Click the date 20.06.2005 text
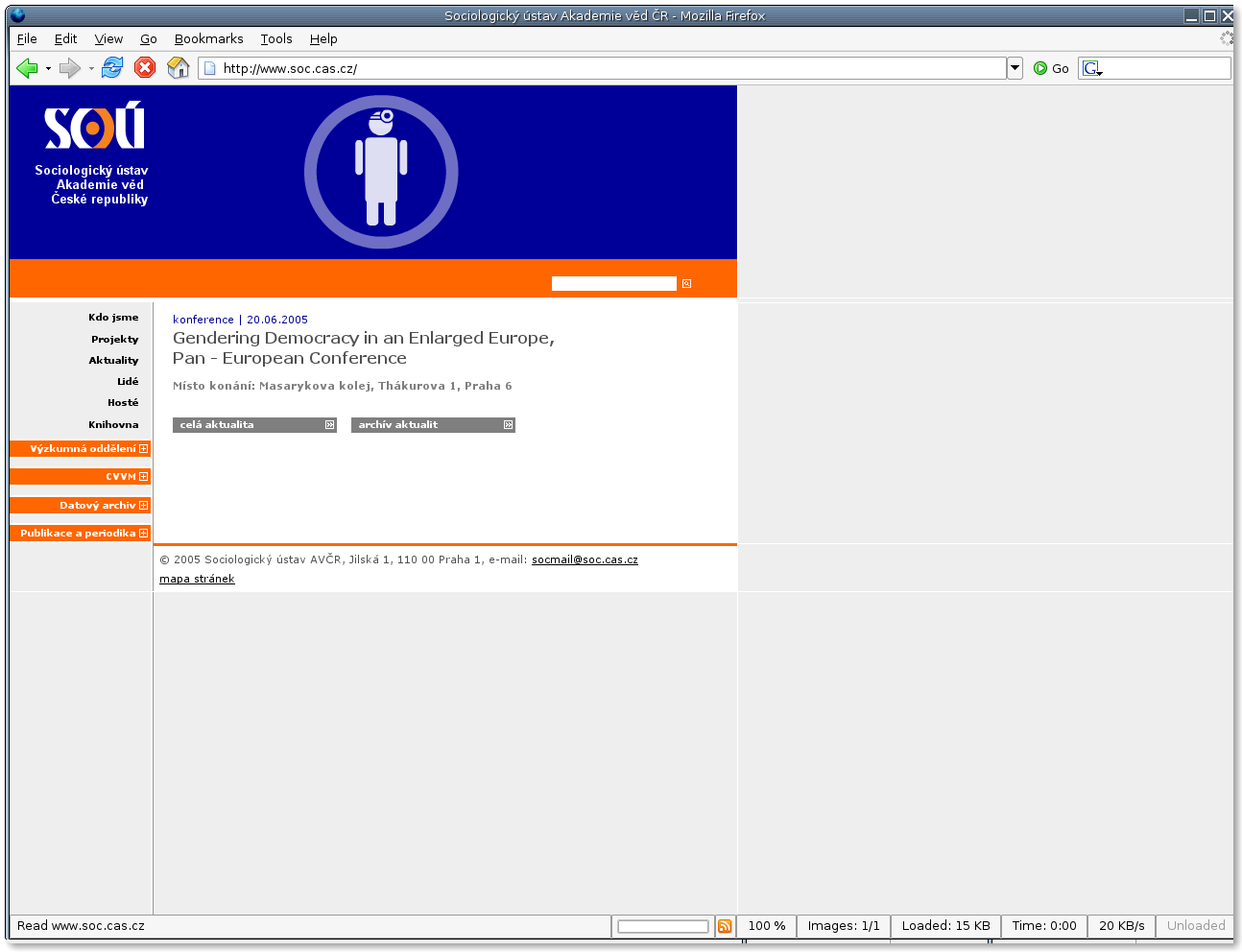 tap(277, 320)
